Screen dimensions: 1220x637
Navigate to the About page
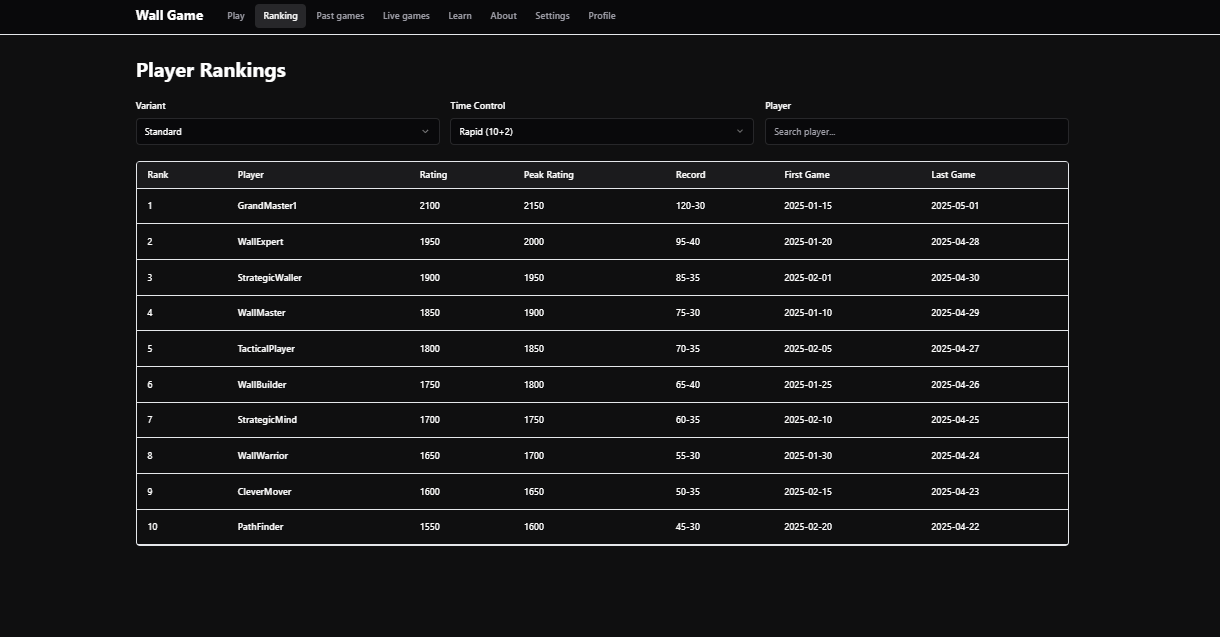coord(503,16)
